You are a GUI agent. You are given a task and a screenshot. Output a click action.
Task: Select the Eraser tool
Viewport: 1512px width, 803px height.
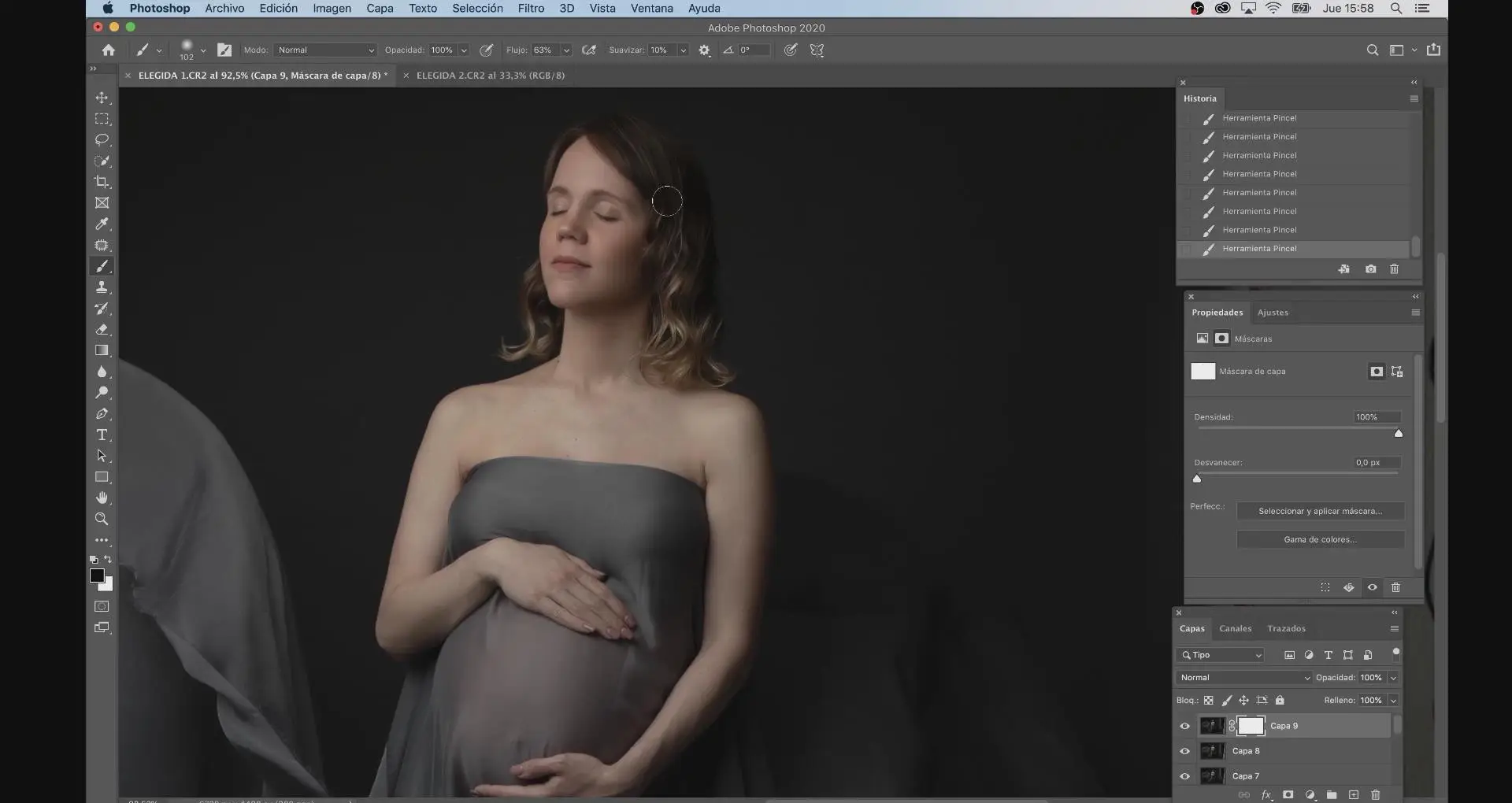102,330
